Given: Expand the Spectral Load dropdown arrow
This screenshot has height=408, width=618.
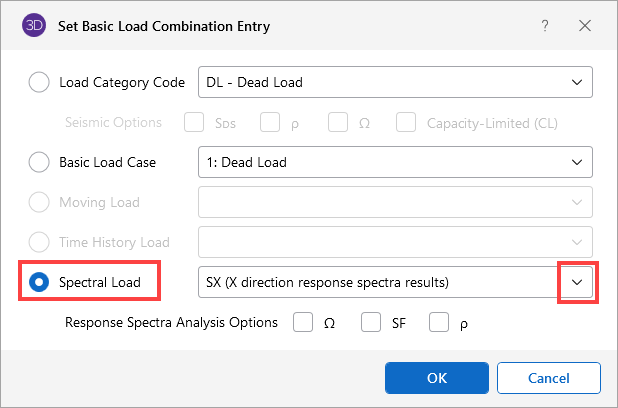Looking at the screenshot, I should click(576, 283).
